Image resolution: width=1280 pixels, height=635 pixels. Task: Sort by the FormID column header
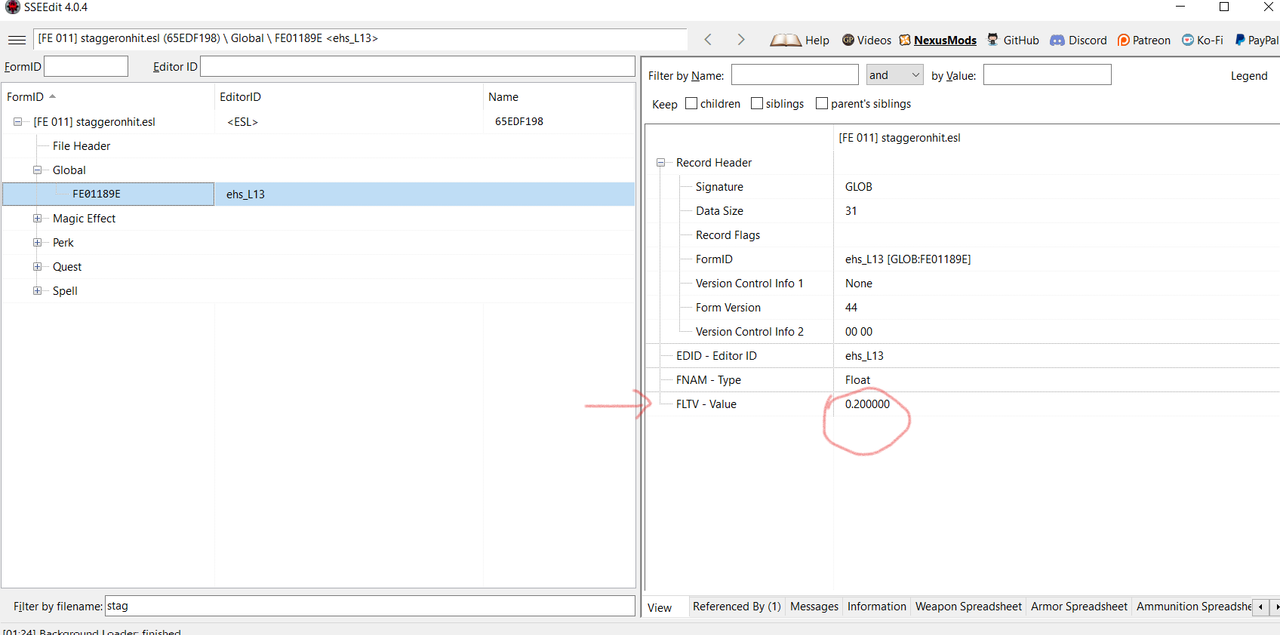(x=107, y=97)
